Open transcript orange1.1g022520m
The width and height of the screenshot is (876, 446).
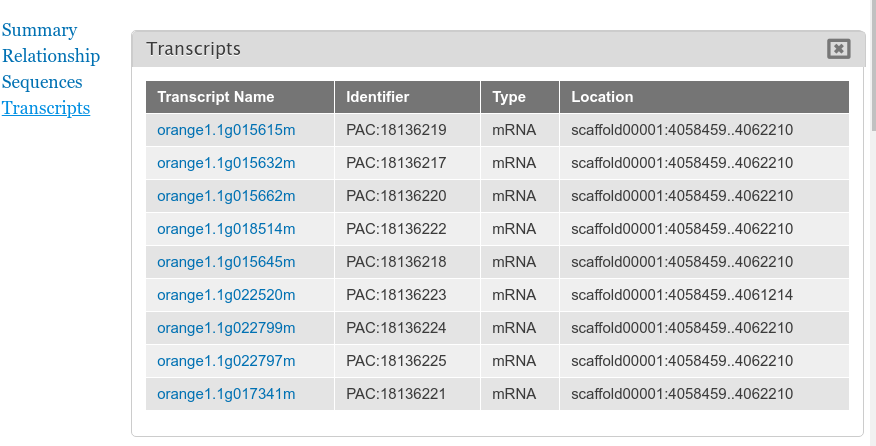(226, 295)
